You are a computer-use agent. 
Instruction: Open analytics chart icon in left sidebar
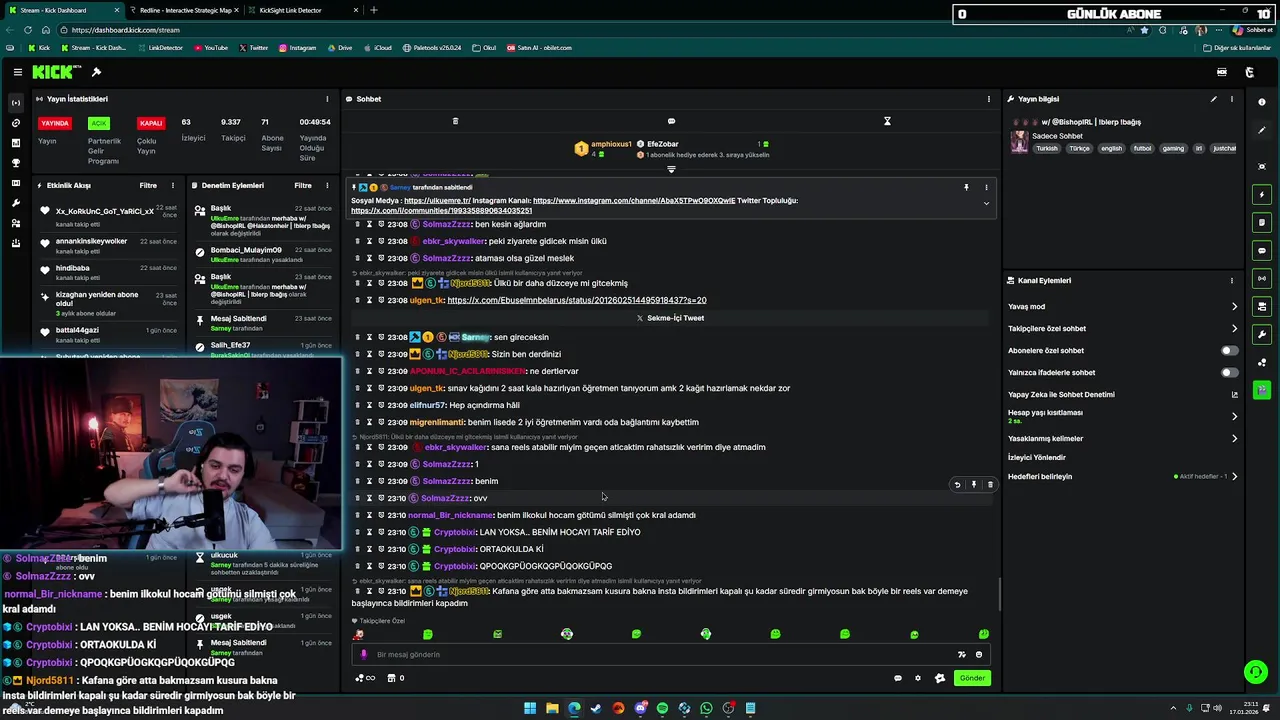click(x=16, y=143)
